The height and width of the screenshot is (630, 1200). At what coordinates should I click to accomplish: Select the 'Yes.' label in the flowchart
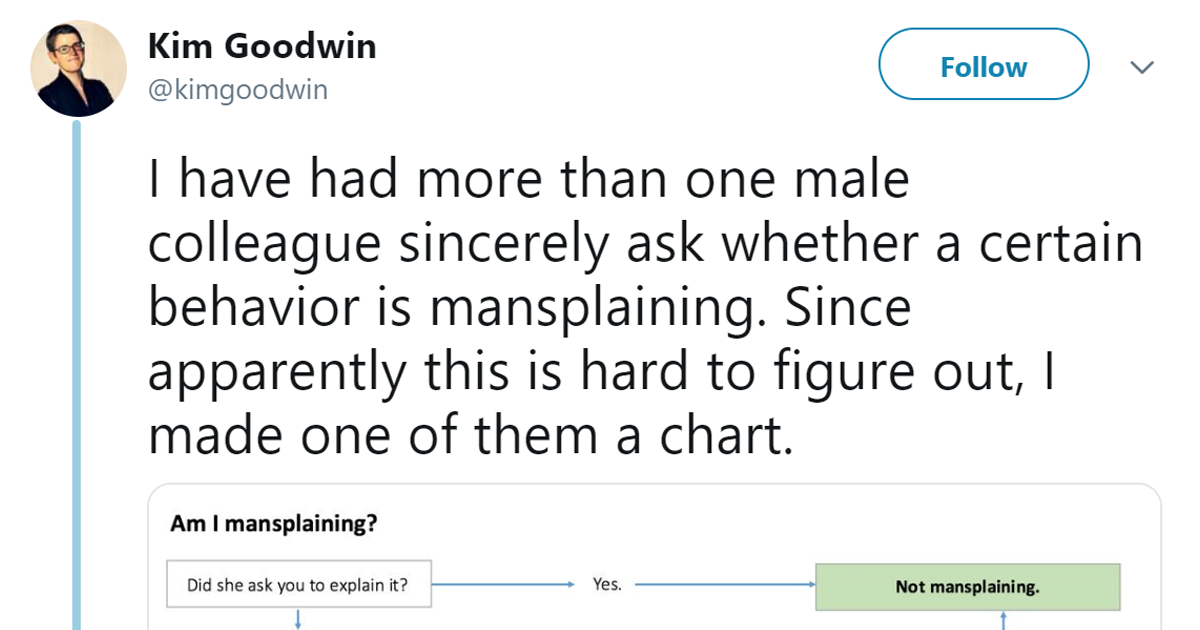pyautogui.click(x=608, y=584)
